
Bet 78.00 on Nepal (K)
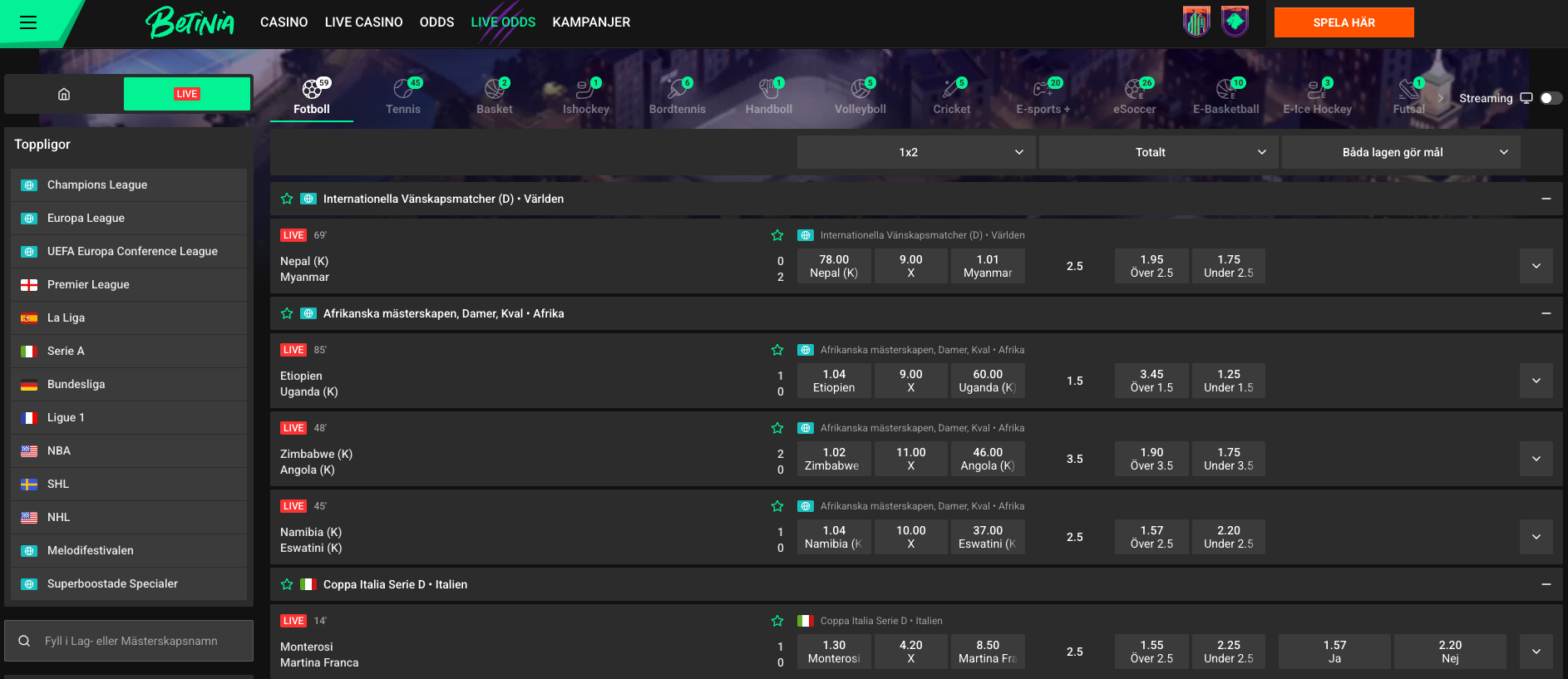point(834,266)
